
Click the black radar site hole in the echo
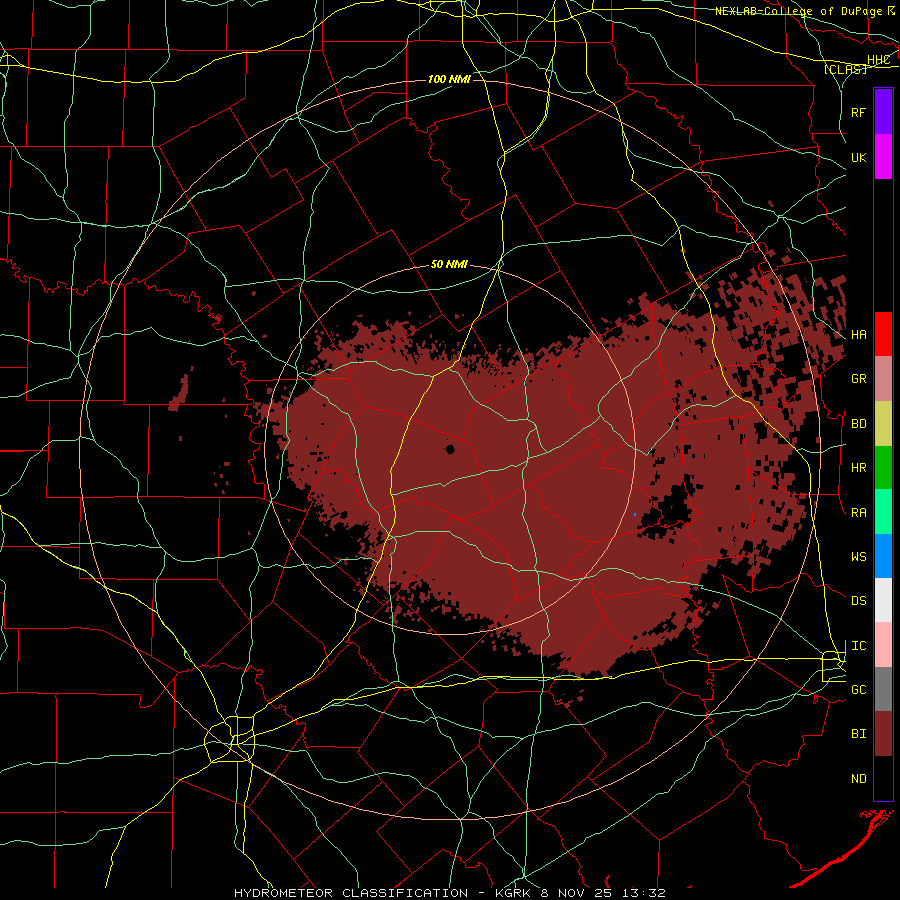point(450,449)
